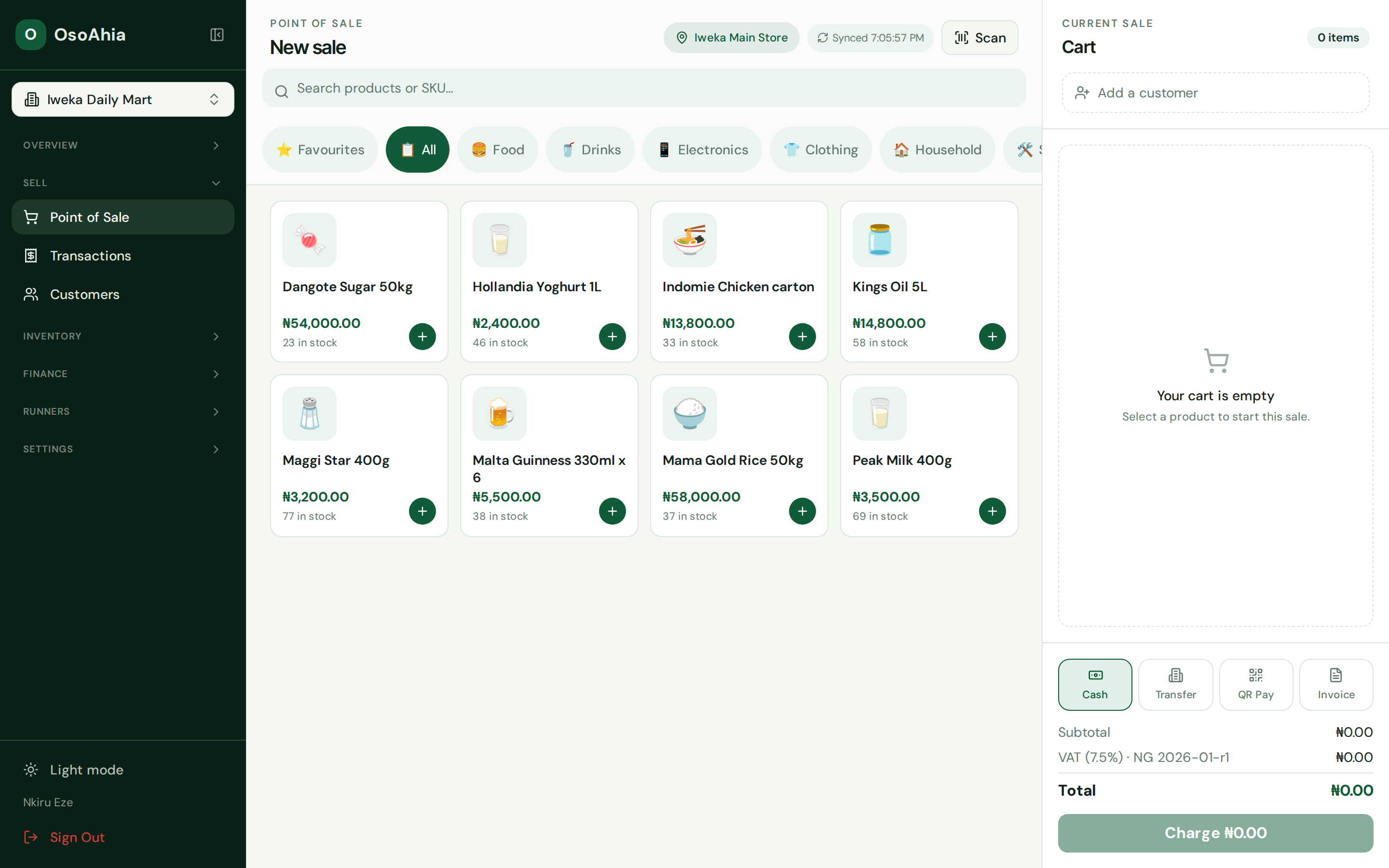Screen dimensions: 1389x868
Task: Collapse the Sell section
Action: coord(123,183)
